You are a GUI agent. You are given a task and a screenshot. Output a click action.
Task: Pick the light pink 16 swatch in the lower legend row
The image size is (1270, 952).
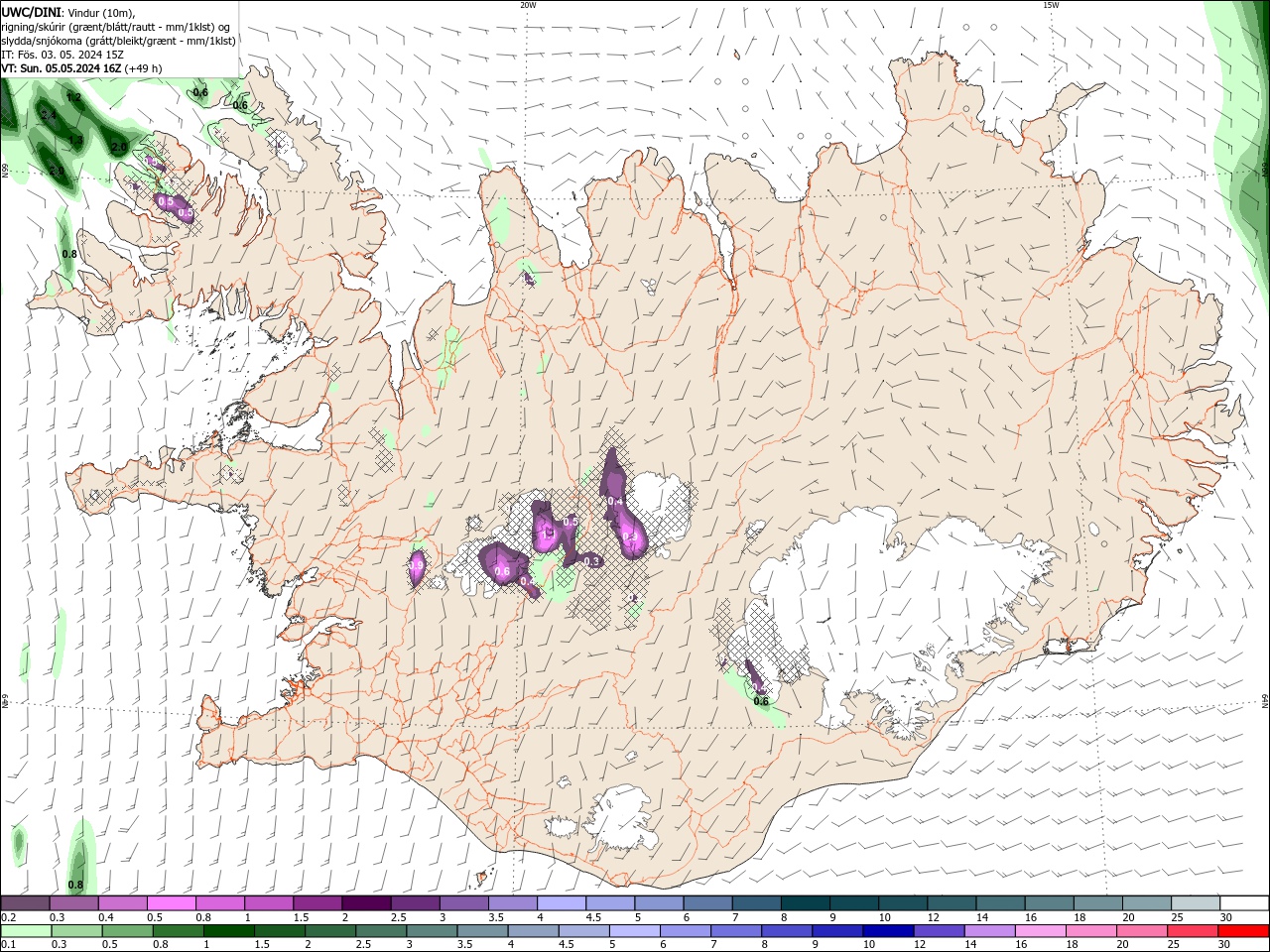(1041, 931)
